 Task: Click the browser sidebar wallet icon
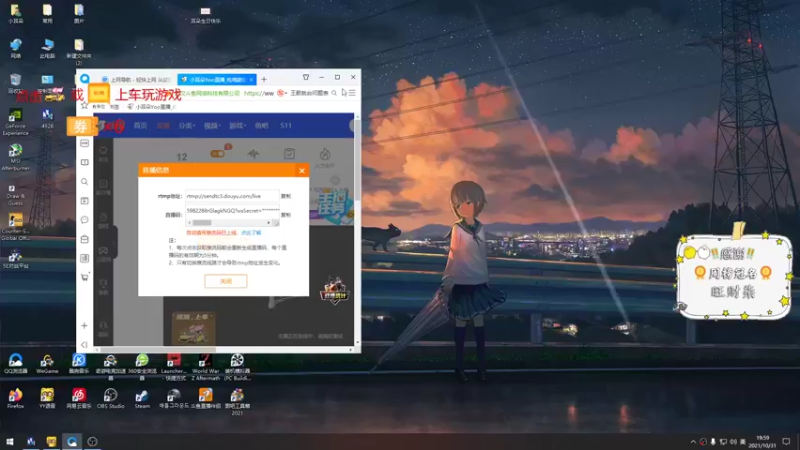85,239
